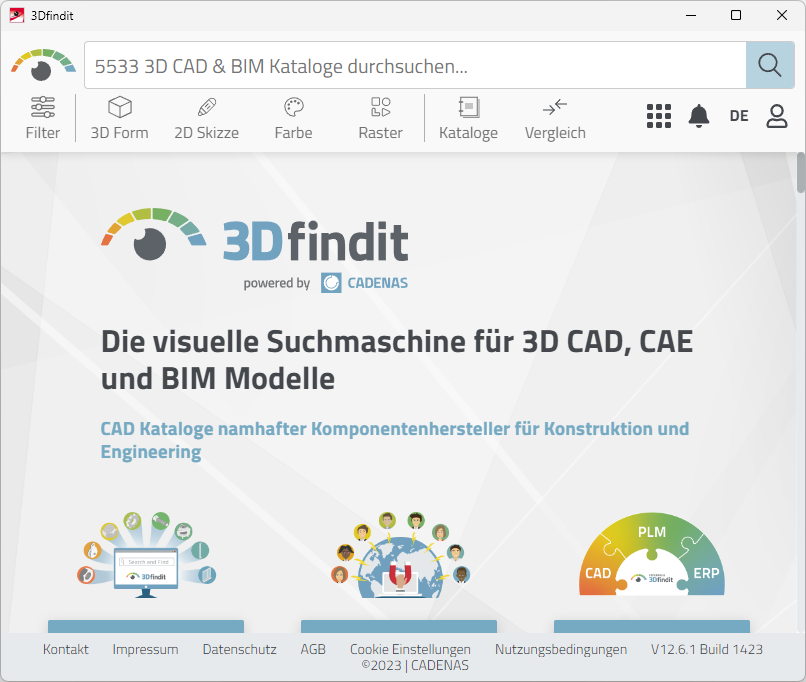Open Cookie Einstellungen settings
The width and height of the screenshot is (806, 682).
(410, 649)
